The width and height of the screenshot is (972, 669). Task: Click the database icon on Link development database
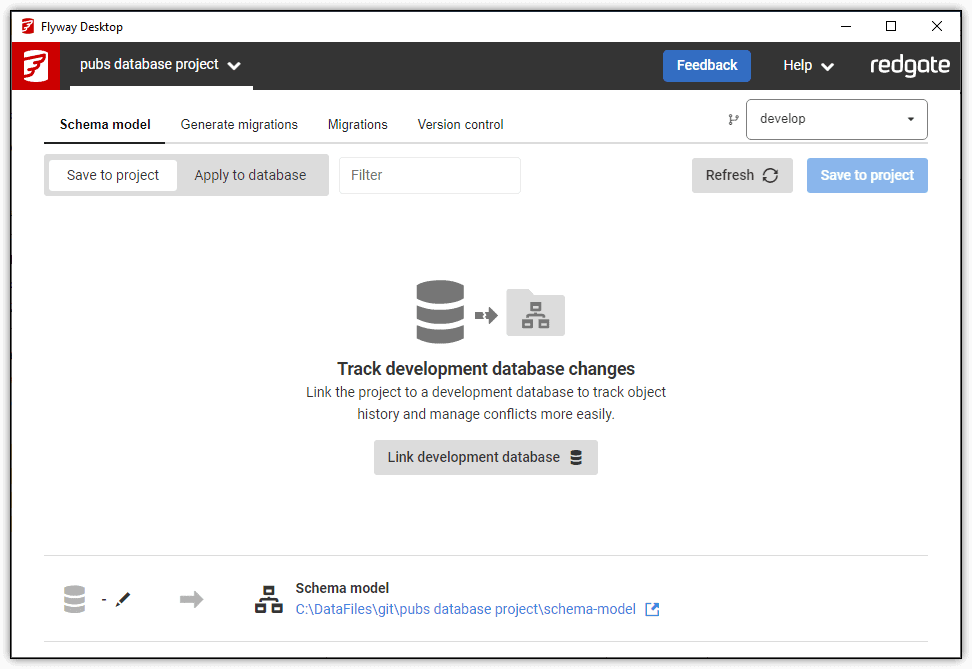[x=575, y=457]
